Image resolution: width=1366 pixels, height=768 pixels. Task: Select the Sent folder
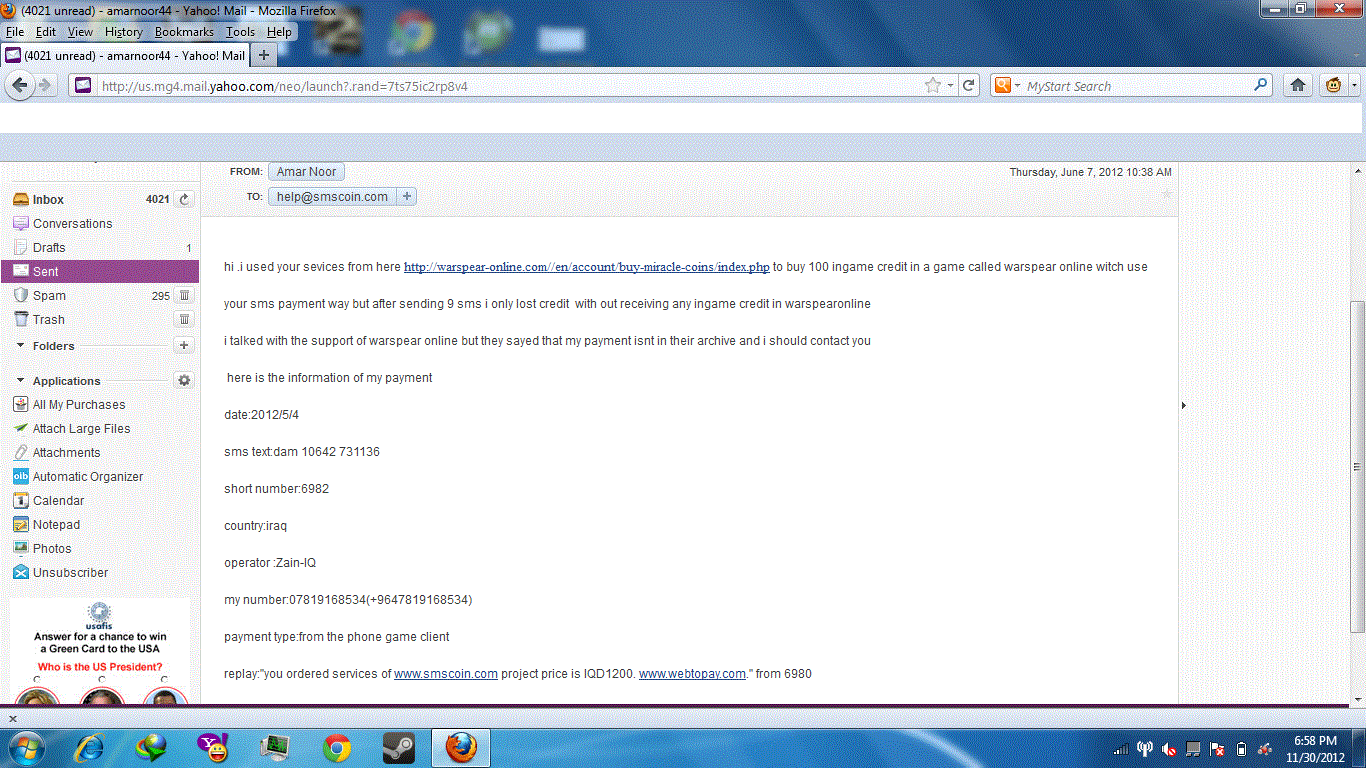pos(100,271)
